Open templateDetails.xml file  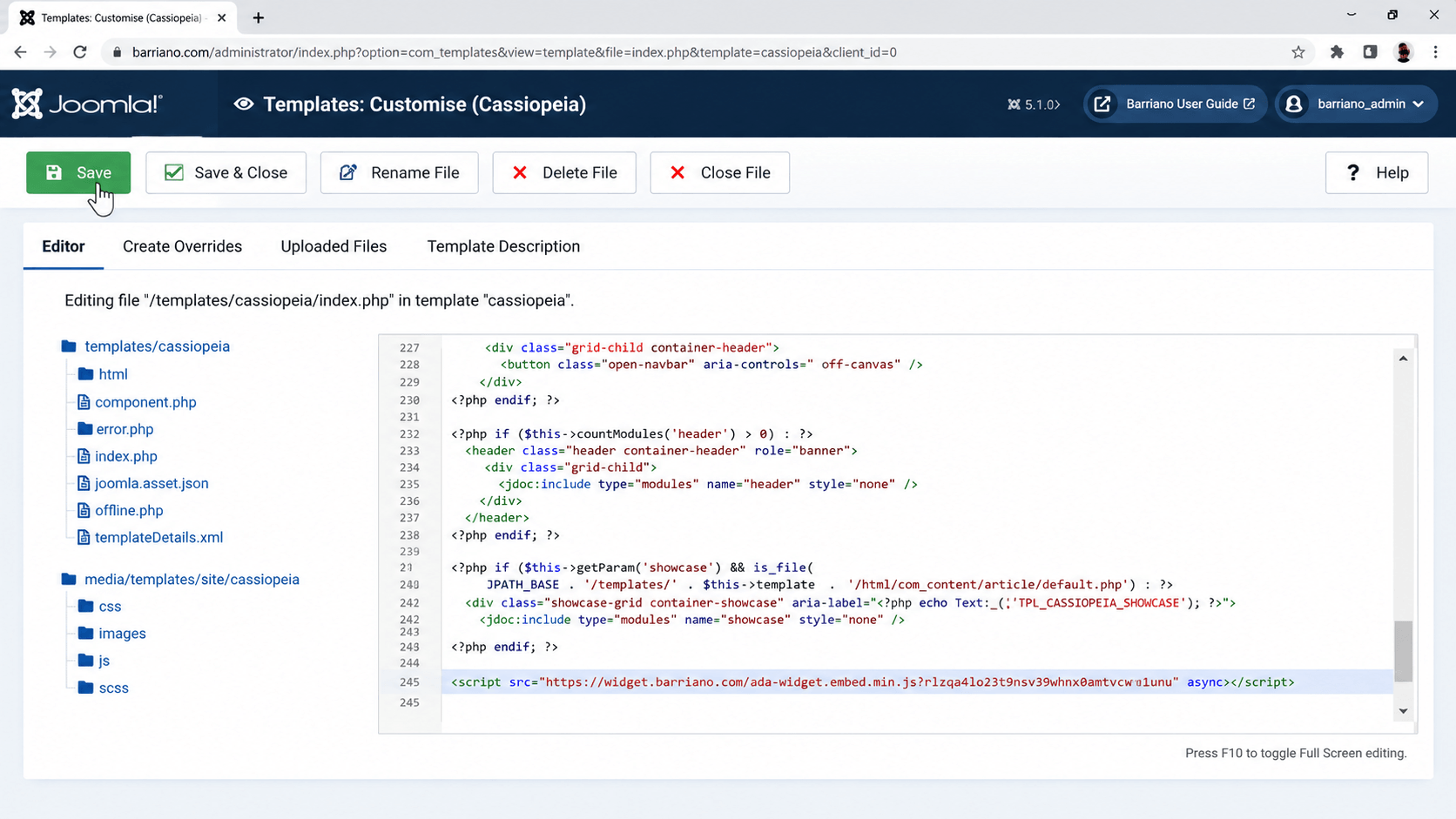pos(158,537)
